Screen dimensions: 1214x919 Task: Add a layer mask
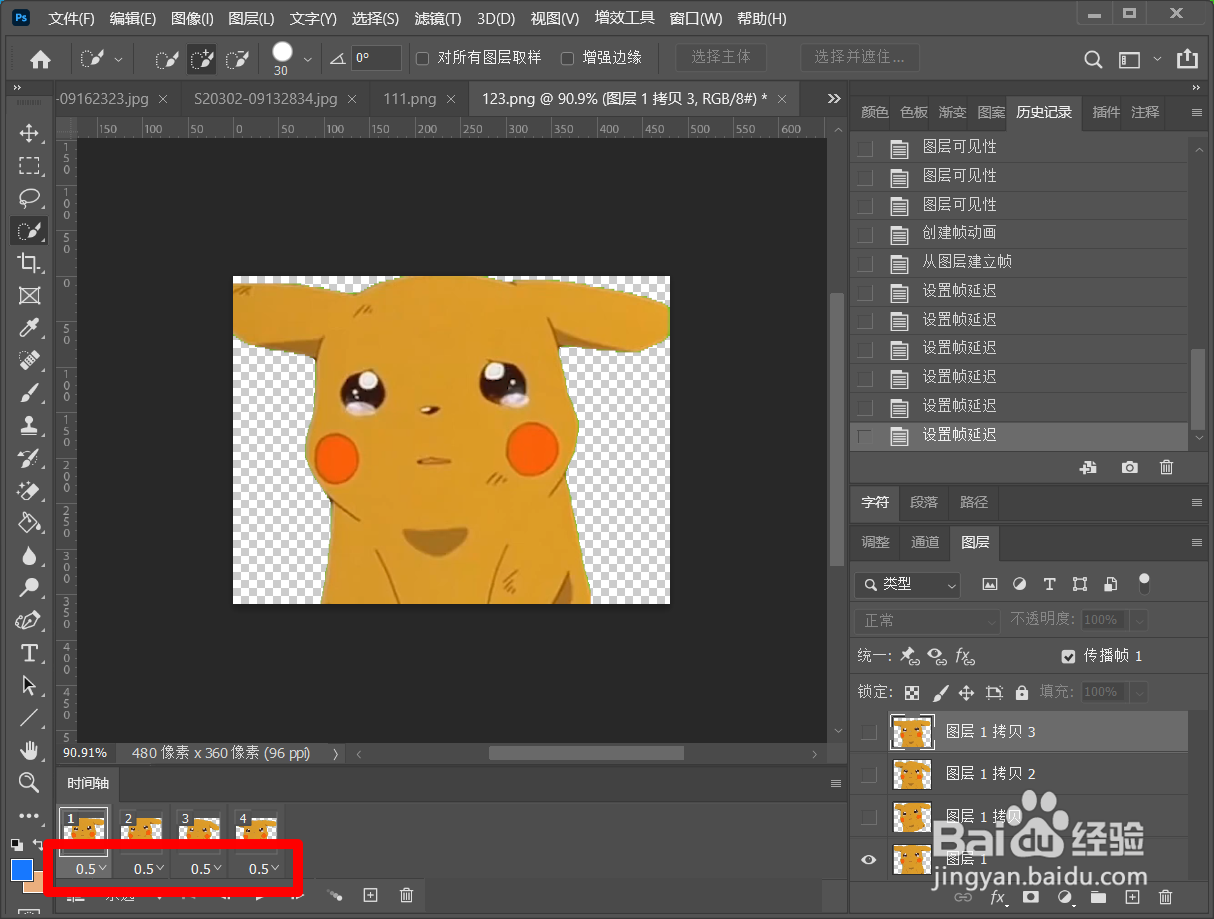coord(1030,897)
